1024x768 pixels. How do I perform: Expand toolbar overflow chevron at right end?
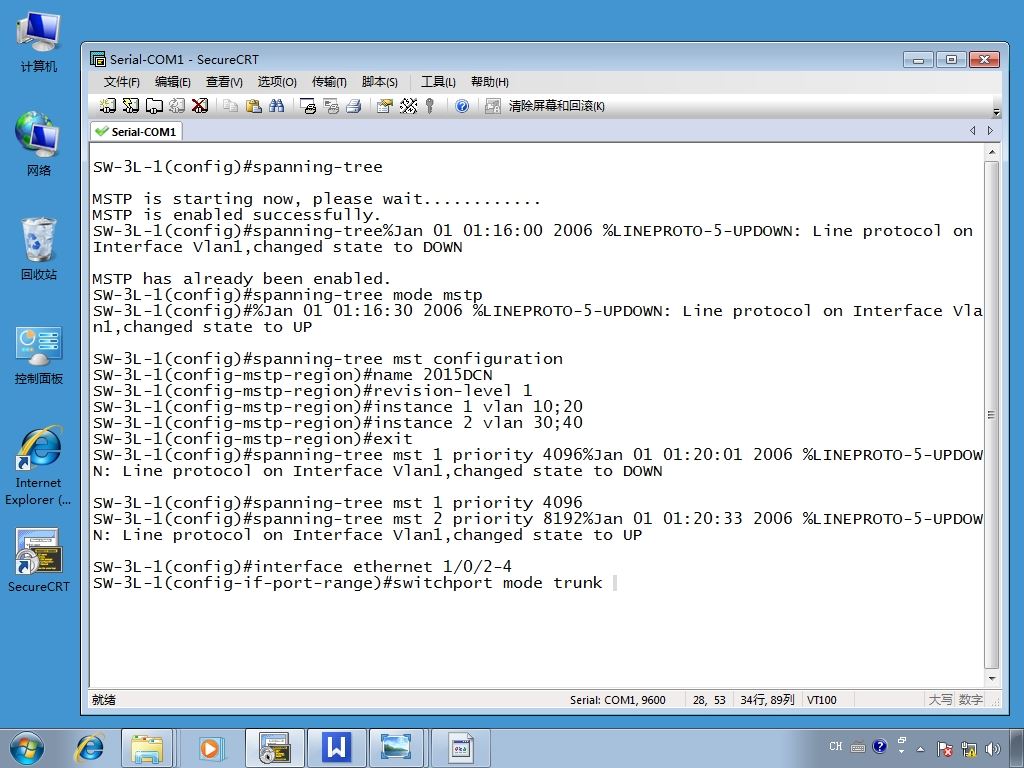(996, 110)
